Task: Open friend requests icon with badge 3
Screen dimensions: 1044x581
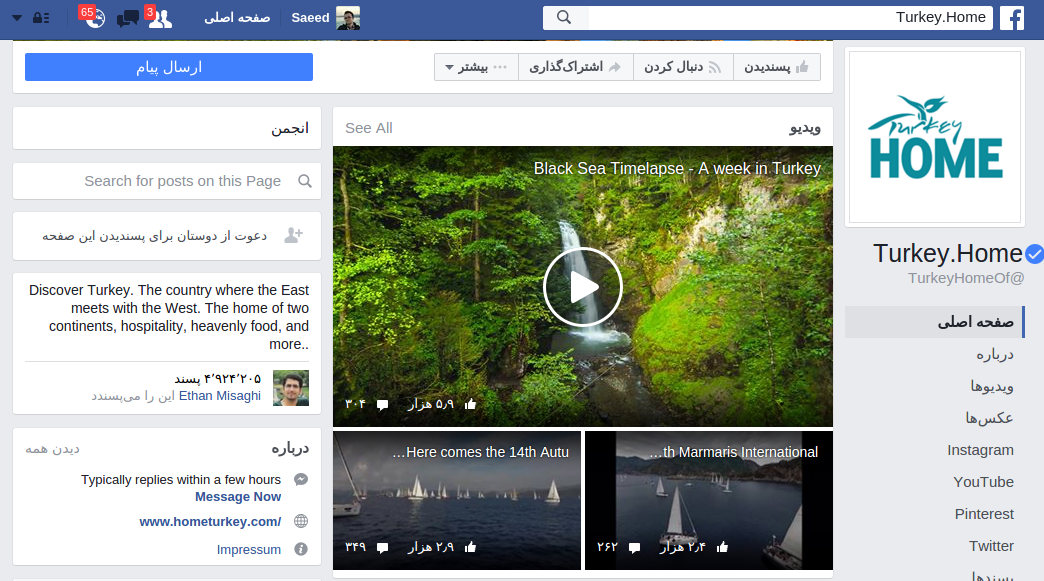Action: 160,19
